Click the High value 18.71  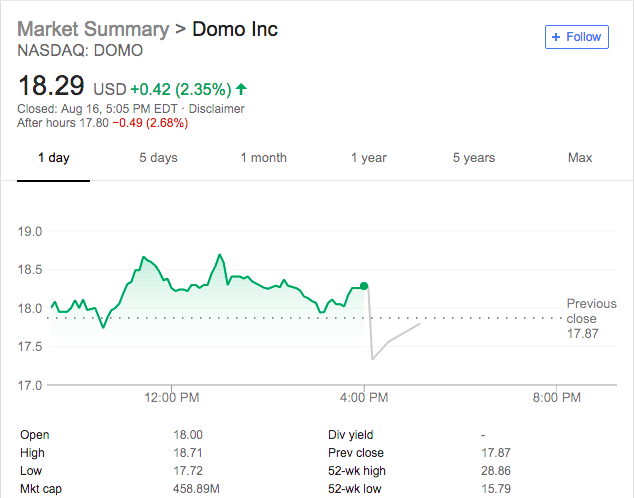[x=188, y=453]
